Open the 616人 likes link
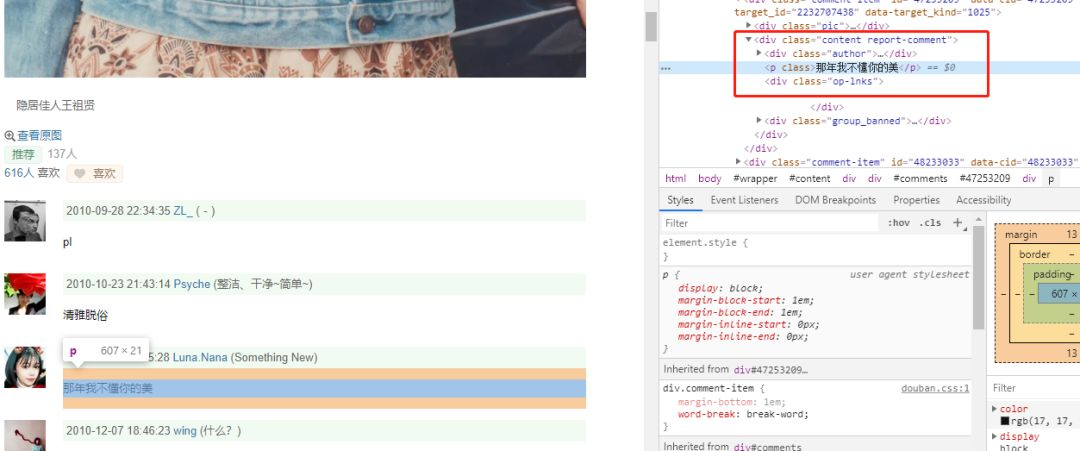This screenshot has width=1080, height=451. [19, 173]
